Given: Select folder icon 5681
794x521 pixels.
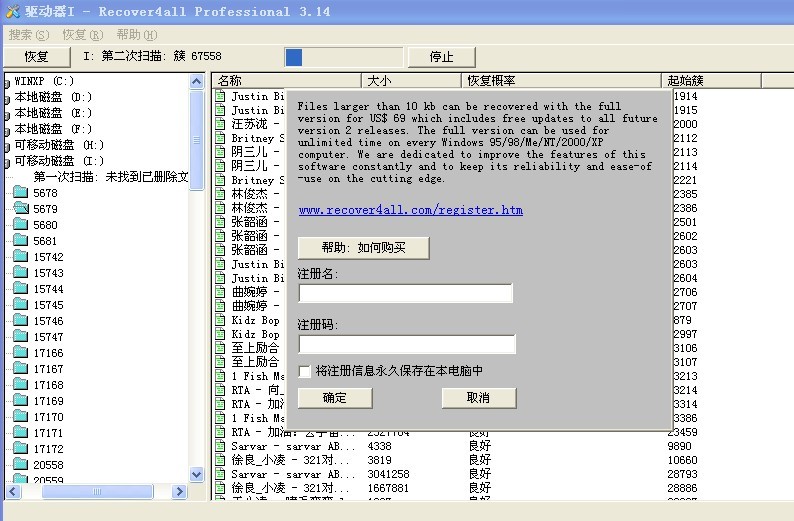Looking at the screenshot, I should click(x=21, y=241).
